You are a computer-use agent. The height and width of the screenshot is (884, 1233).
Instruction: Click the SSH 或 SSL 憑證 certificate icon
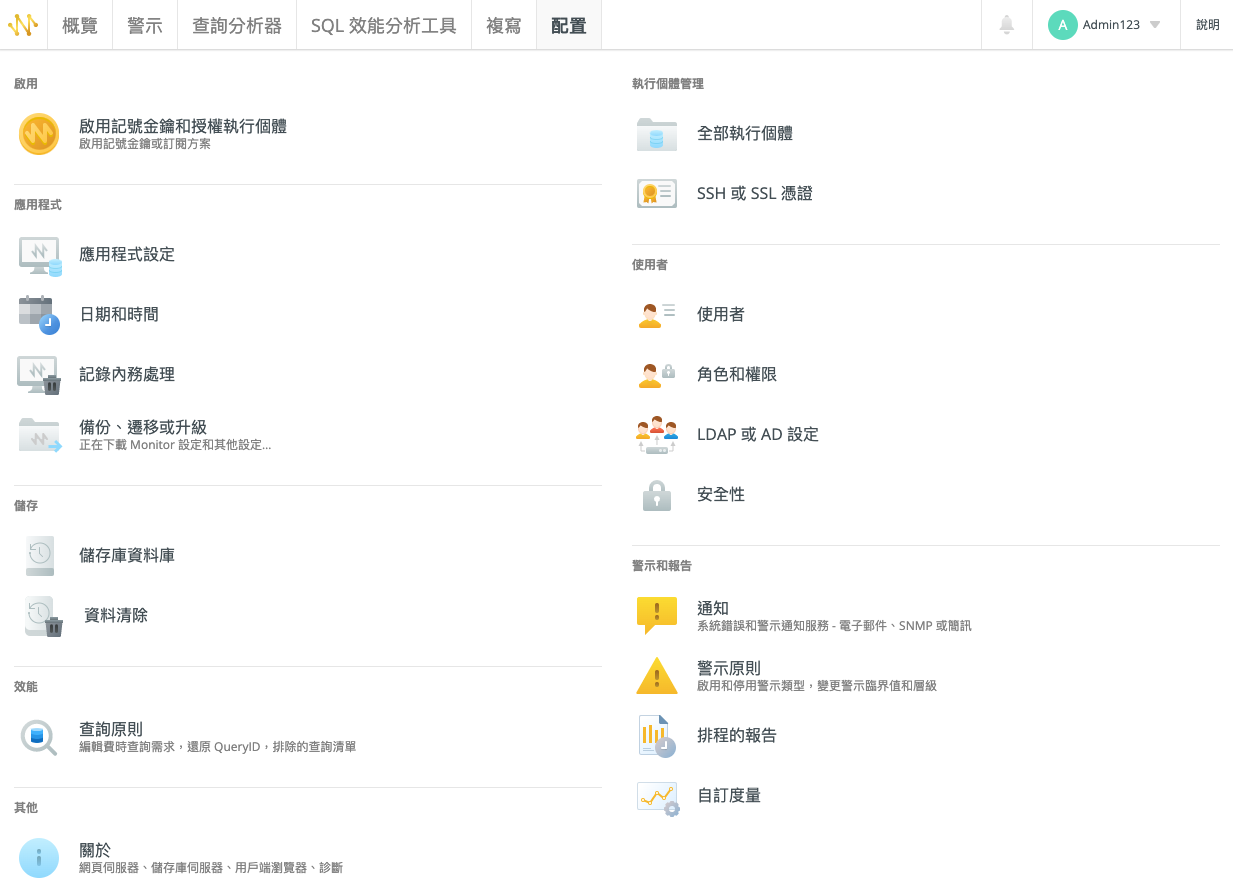[x=657, y=194]
